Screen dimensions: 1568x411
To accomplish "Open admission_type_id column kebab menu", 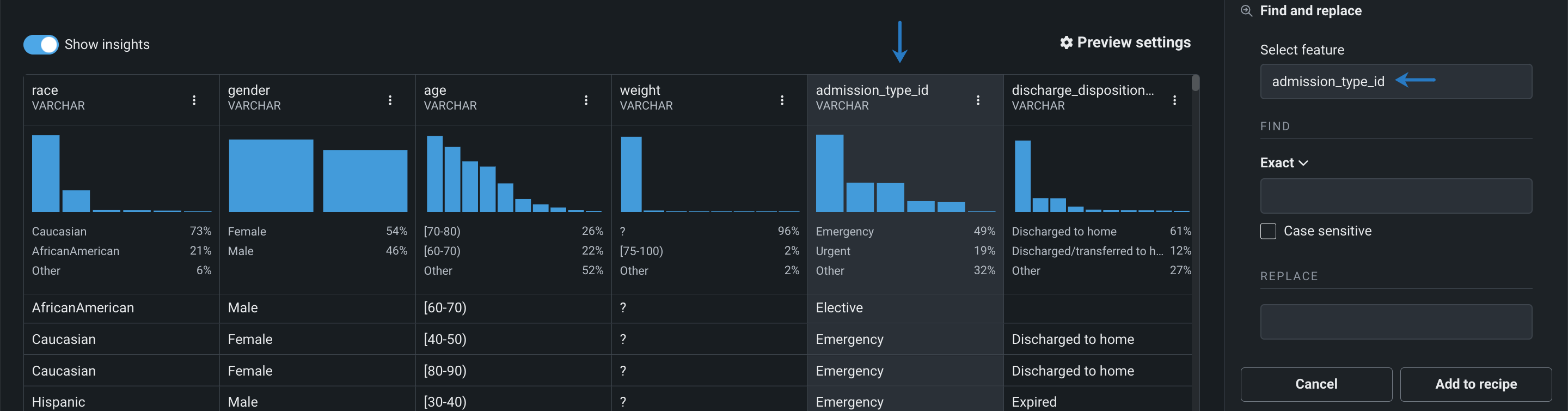I will point(978,100).
